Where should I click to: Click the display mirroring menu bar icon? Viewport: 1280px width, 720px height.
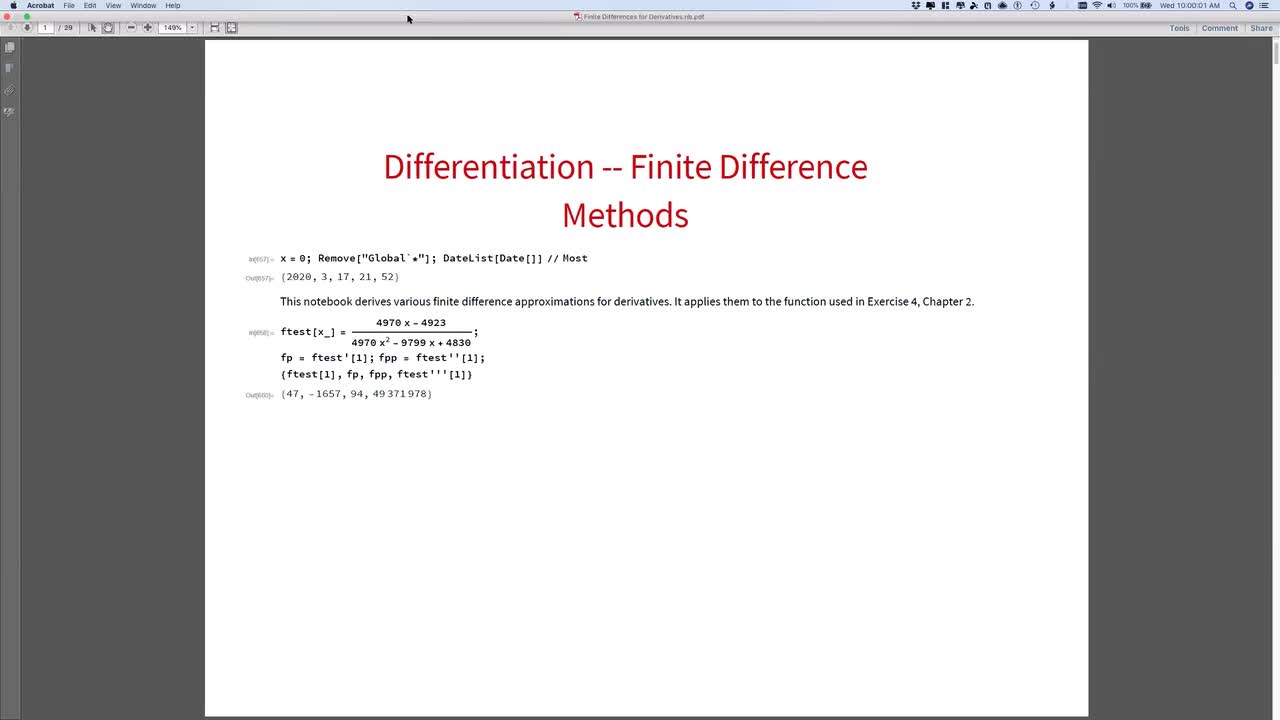[930, 5]
